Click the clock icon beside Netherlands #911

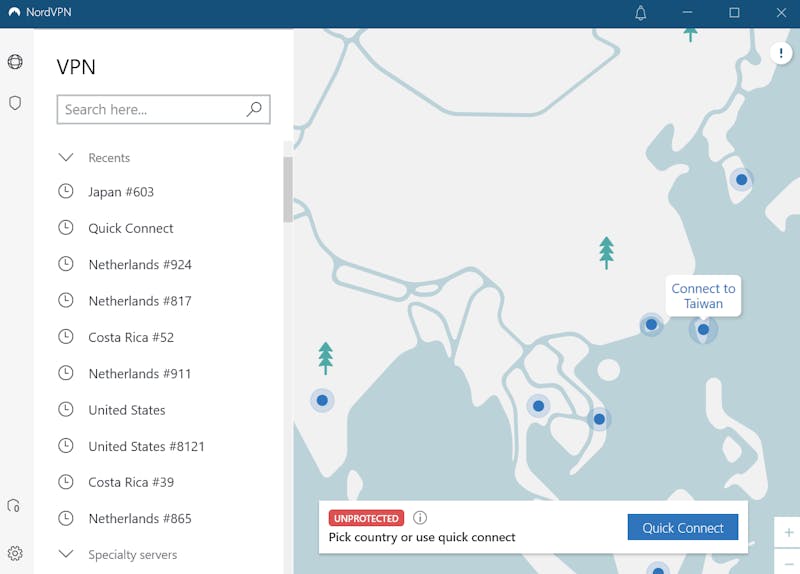[x=65, y=373]
